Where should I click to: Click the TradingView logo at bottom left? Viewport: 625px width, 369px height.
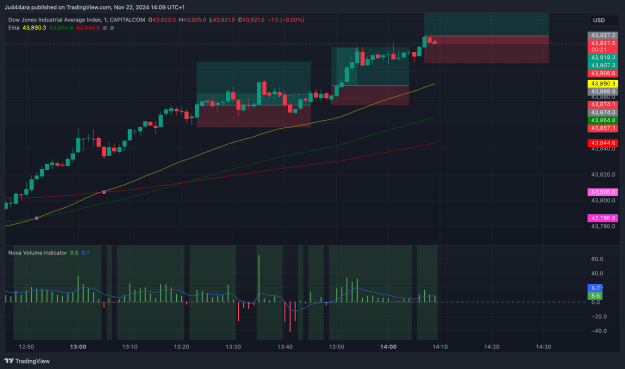pos(27,361)
